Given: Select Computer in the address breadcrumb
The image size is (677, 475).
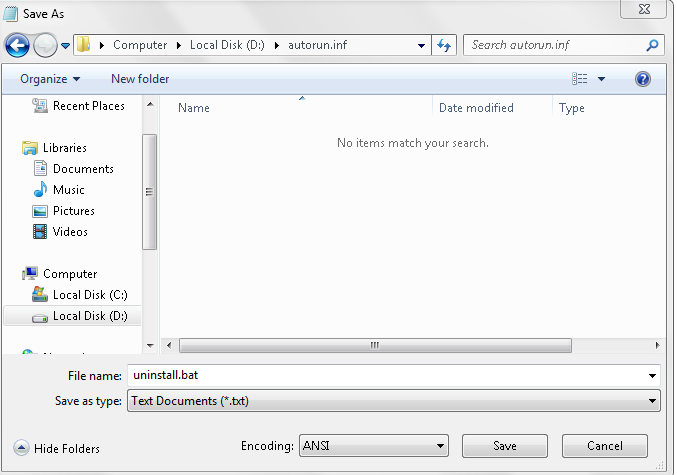Looking at the screenshot, I should pos(140,45).
